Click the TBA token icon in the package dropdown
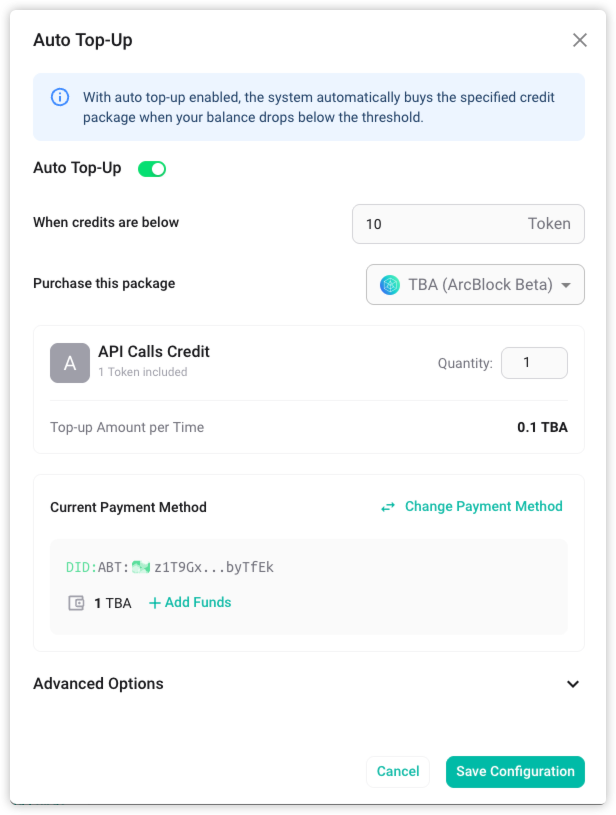Viewport: 616px width, 815px height. point(389,284)
